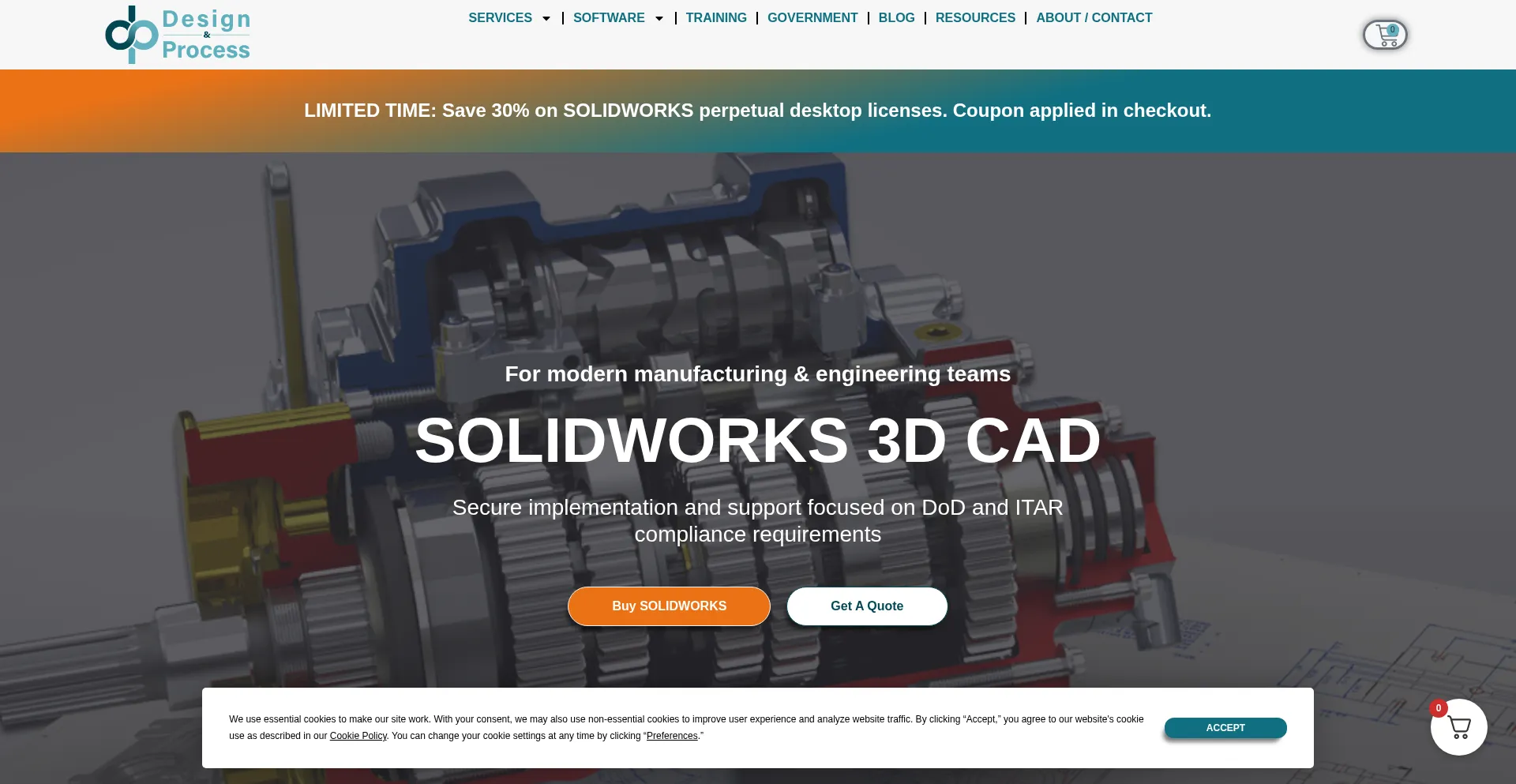Open the SOFTWARE menu item

click(x=608, y=18)
